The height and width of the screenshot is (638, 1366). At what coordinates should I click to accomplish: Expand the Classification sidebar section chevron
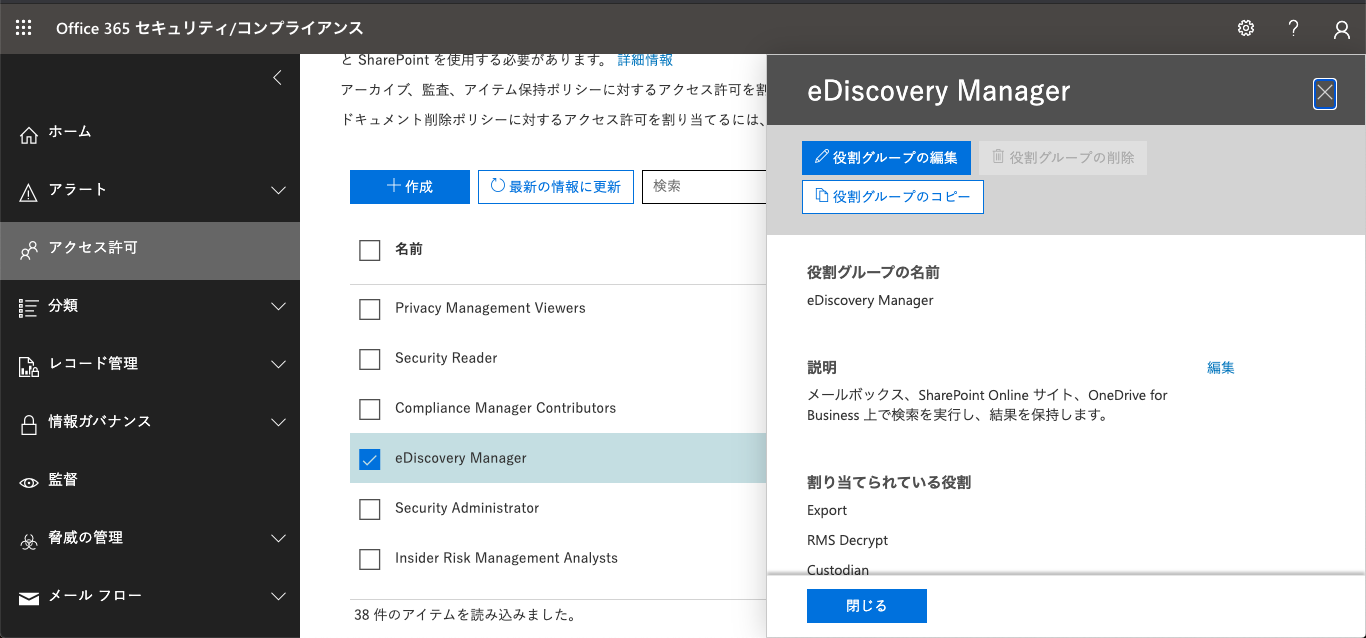point(279,307)
